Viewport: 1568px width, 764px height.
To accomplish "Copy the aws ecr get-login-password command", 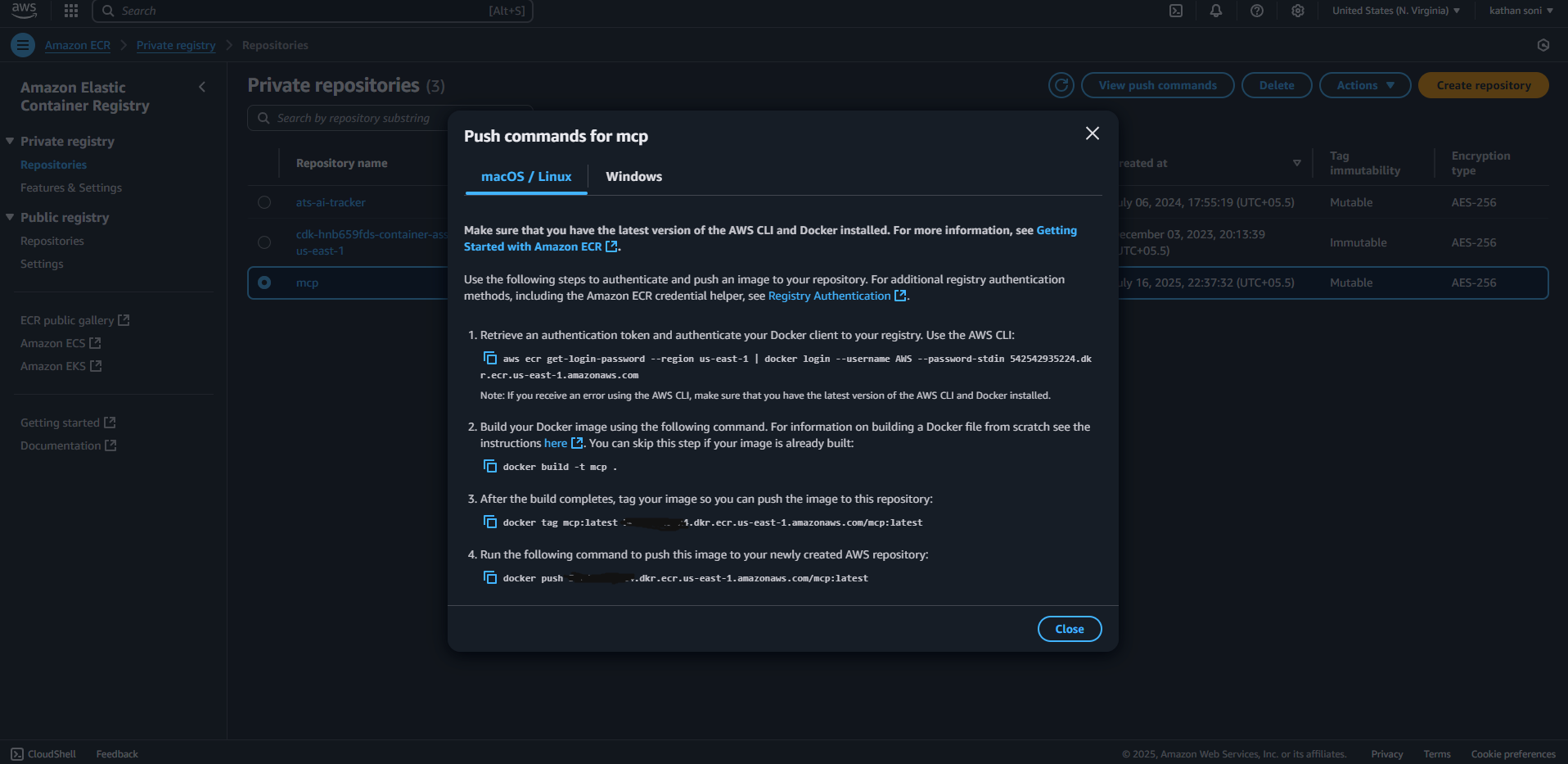I will click(x=490, y=358).
